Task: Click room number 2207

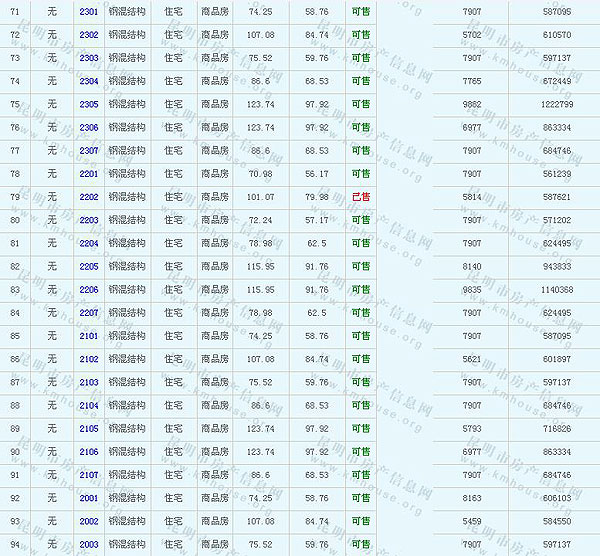Action: 88,313
